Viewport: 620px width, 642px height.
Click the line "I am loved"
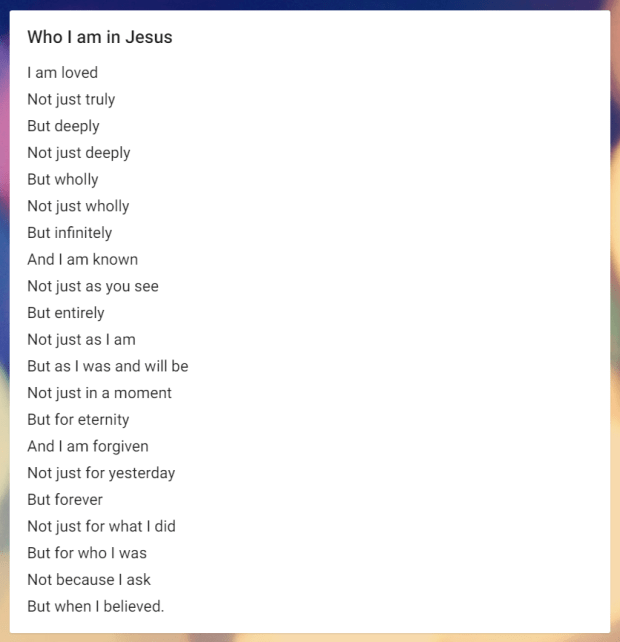[x=62, y=73]
